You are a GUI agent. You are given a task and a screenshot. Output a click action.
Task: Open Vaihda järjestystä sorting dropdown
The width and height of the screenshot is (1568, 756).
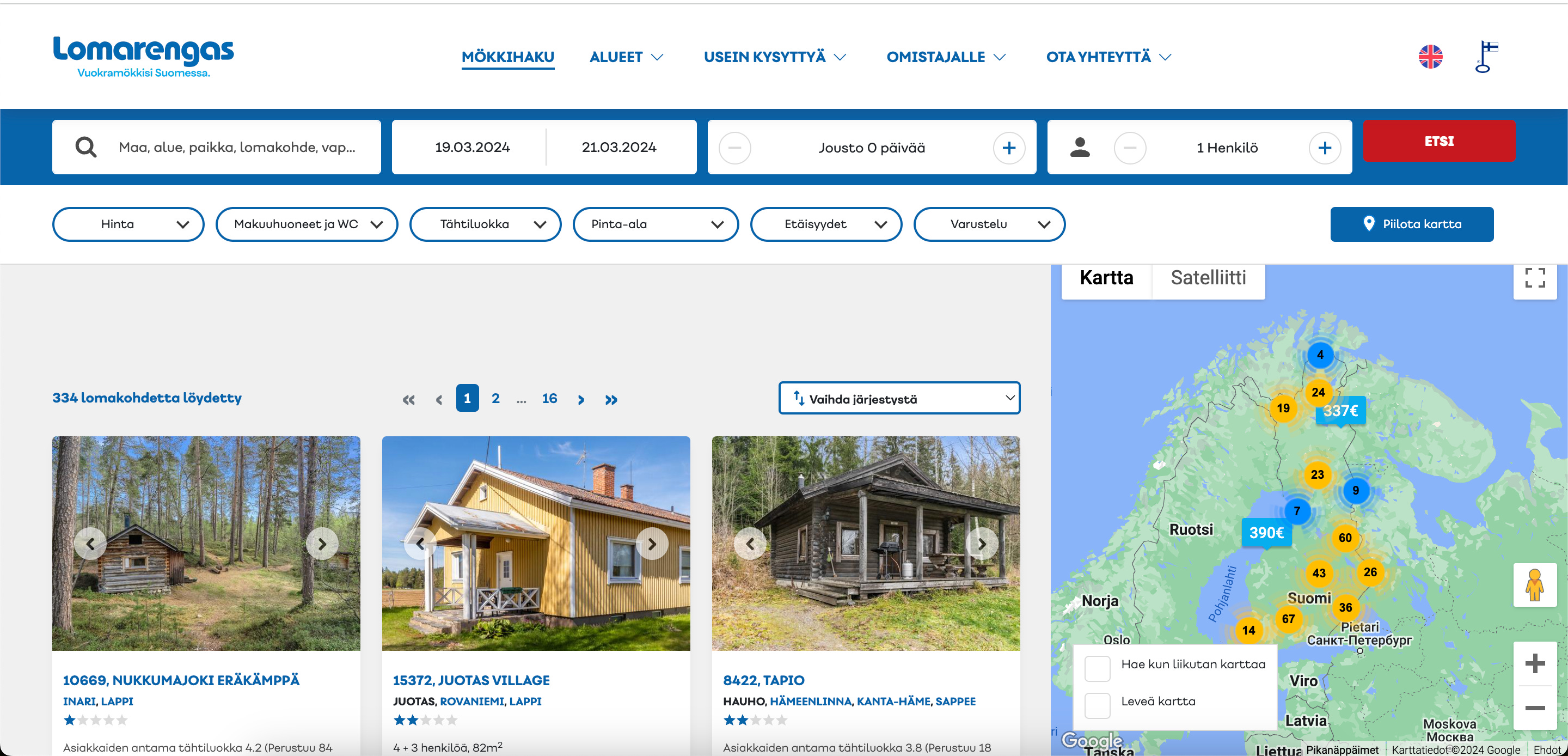[899, 398]
